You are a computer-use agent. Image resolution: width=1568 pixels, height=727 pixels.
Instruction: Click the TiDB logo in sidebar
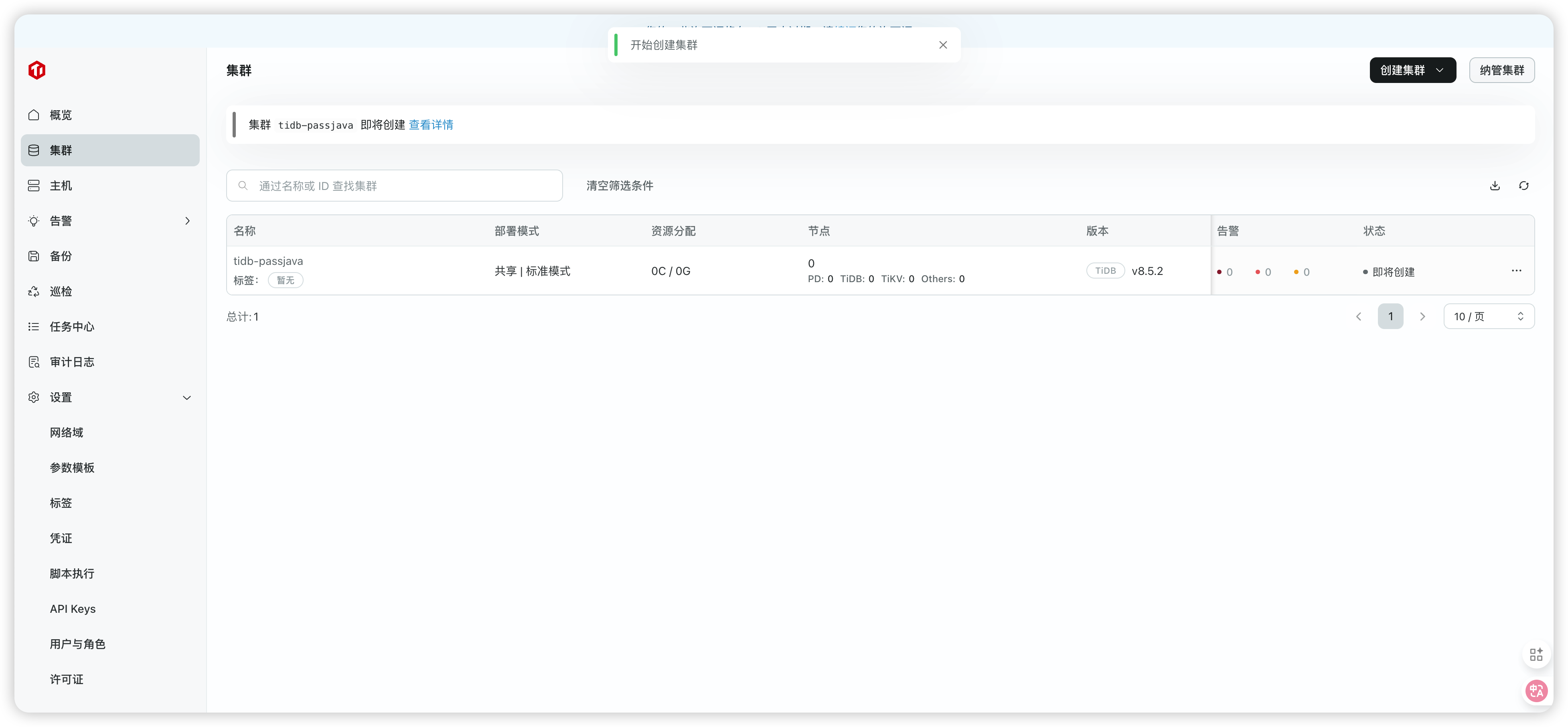pos(36,70)
